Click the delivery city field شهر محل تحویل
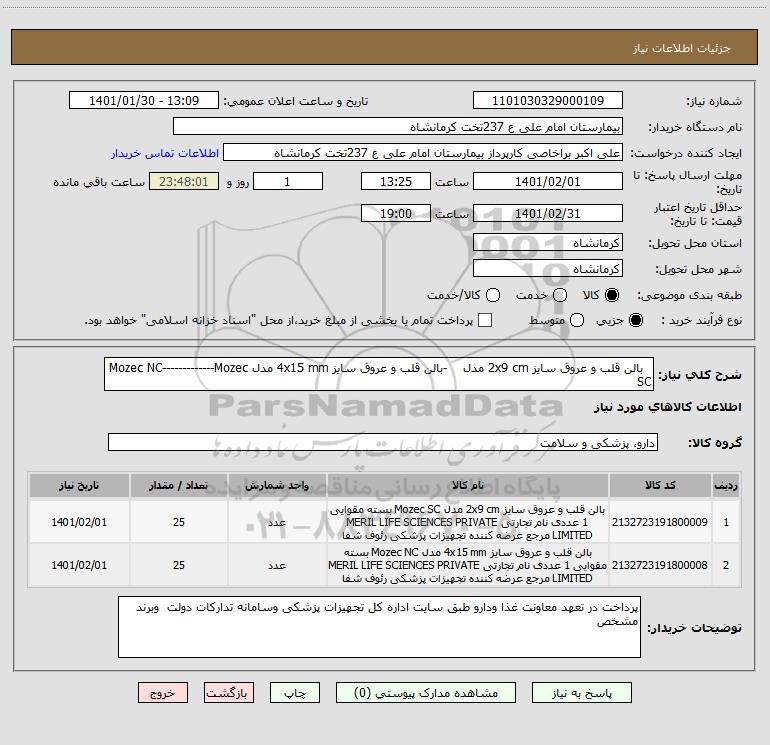Screen dimensions: 770x745 pyautogui.click(x=548, y=268)
